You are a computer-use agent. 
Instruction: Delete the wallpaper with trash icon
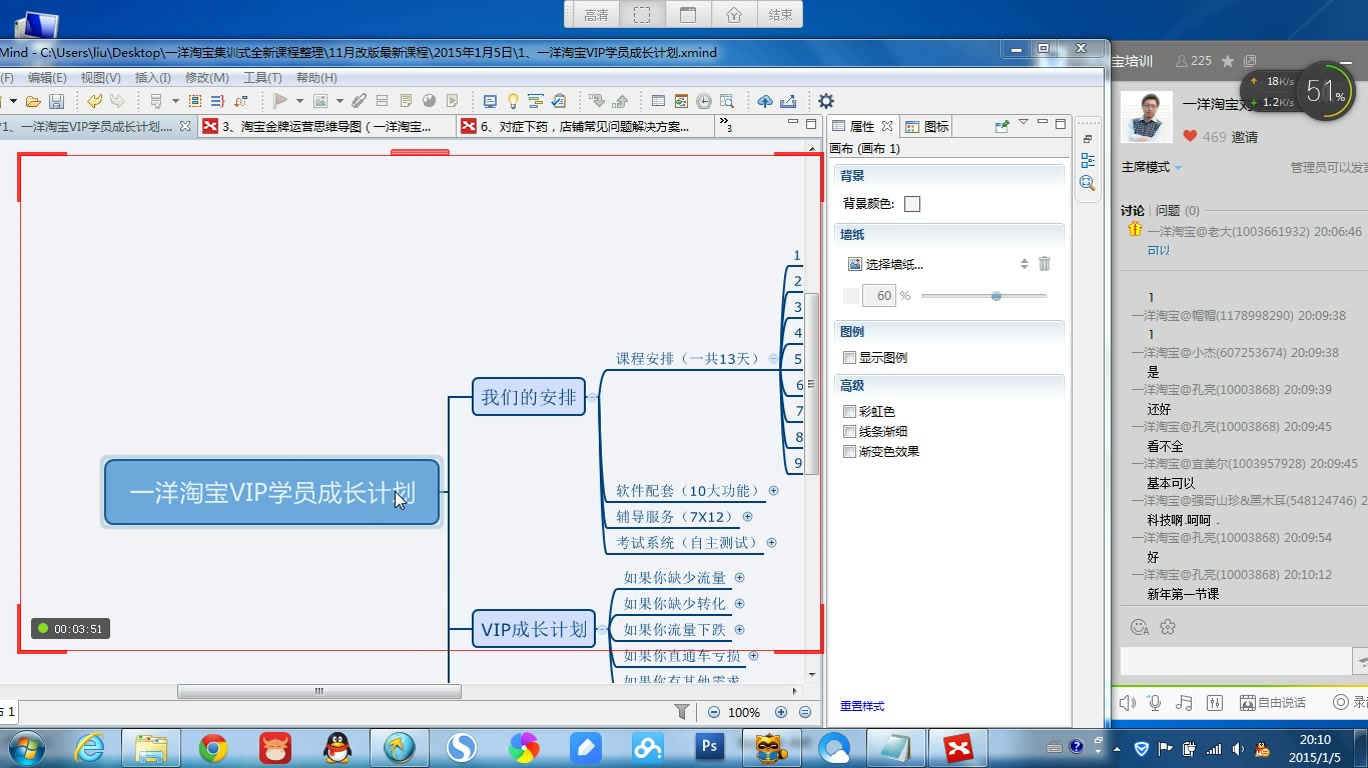(x=1044, y=264)
